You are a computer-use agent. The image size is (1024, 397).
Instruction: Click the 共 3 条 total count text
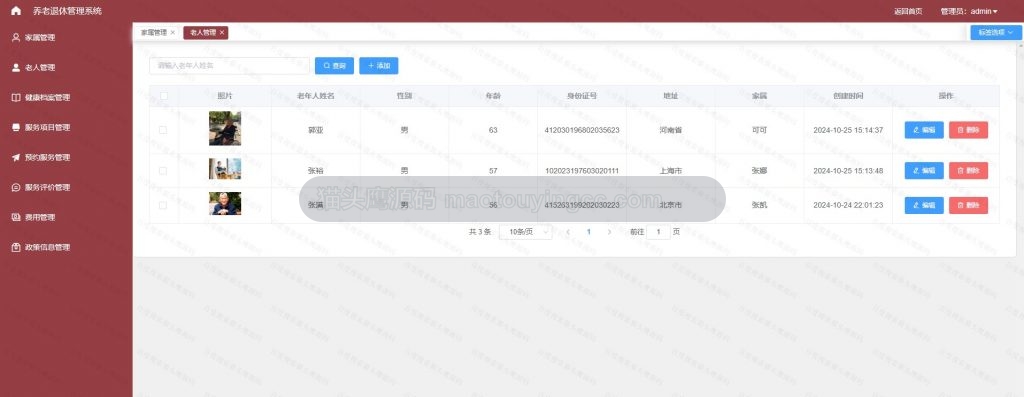(x=479, y=232)
